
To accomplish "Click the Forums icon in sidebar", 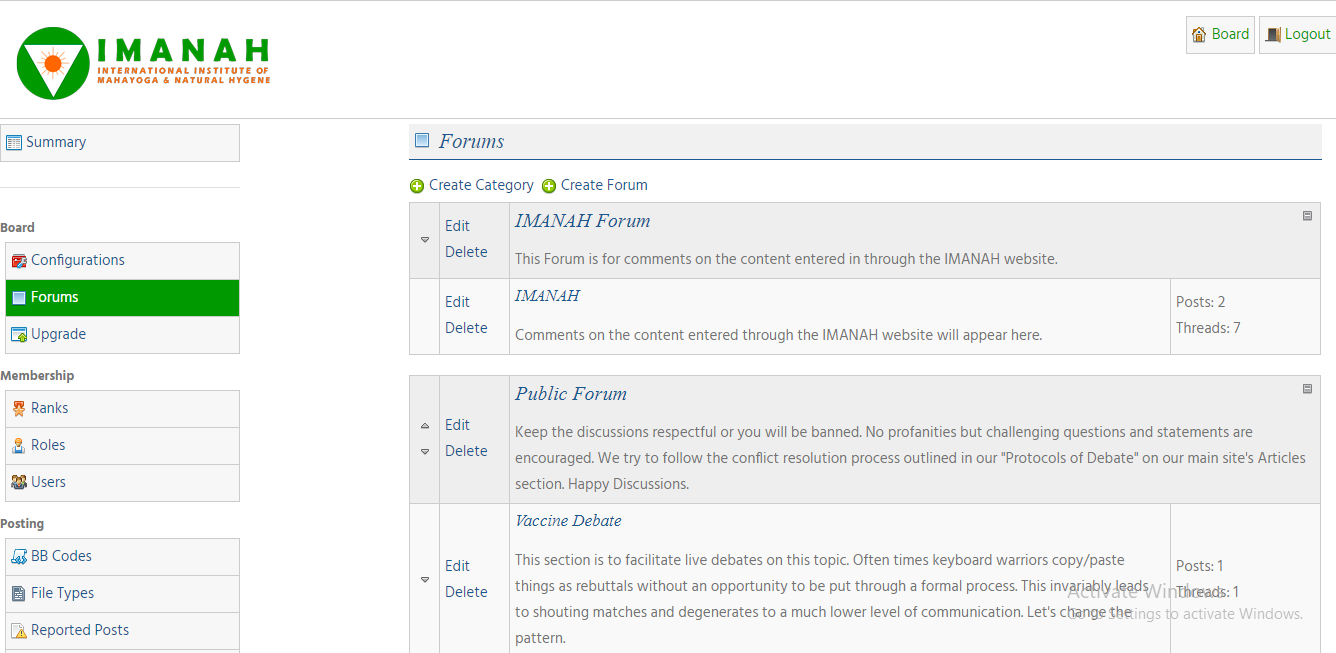I will coord(19,298).
